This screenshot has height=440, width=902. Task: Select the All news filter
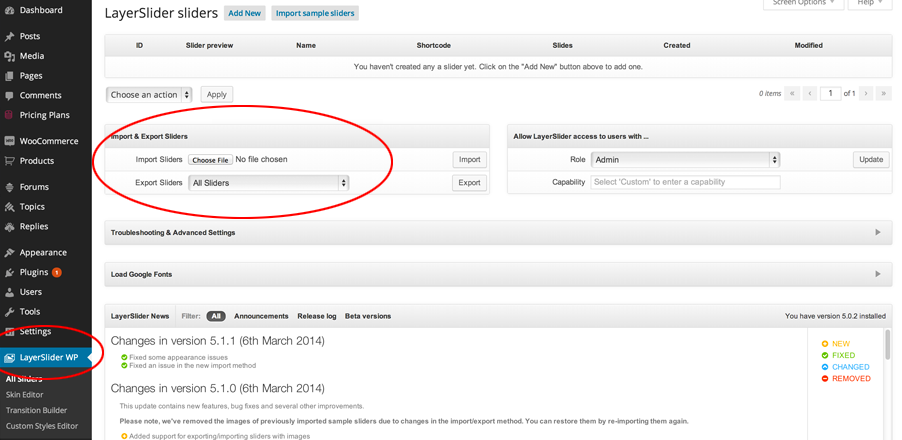(216, 316)
